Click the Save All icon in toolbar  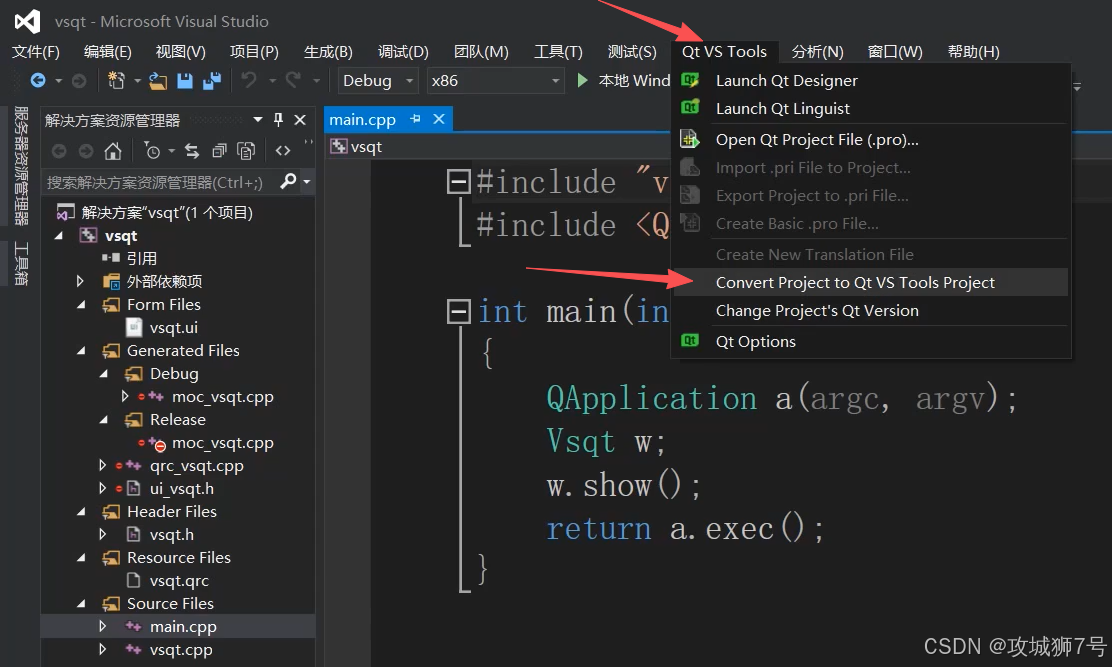[x=212, y=81]
